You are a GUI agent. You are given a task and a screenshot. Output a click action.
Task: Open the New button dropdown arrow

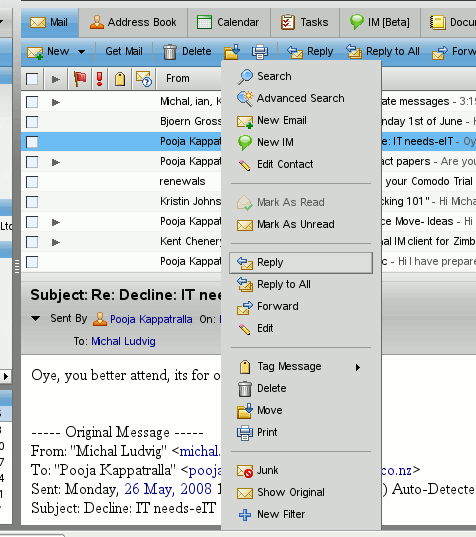pyautogui.click(x=81, y=52)
